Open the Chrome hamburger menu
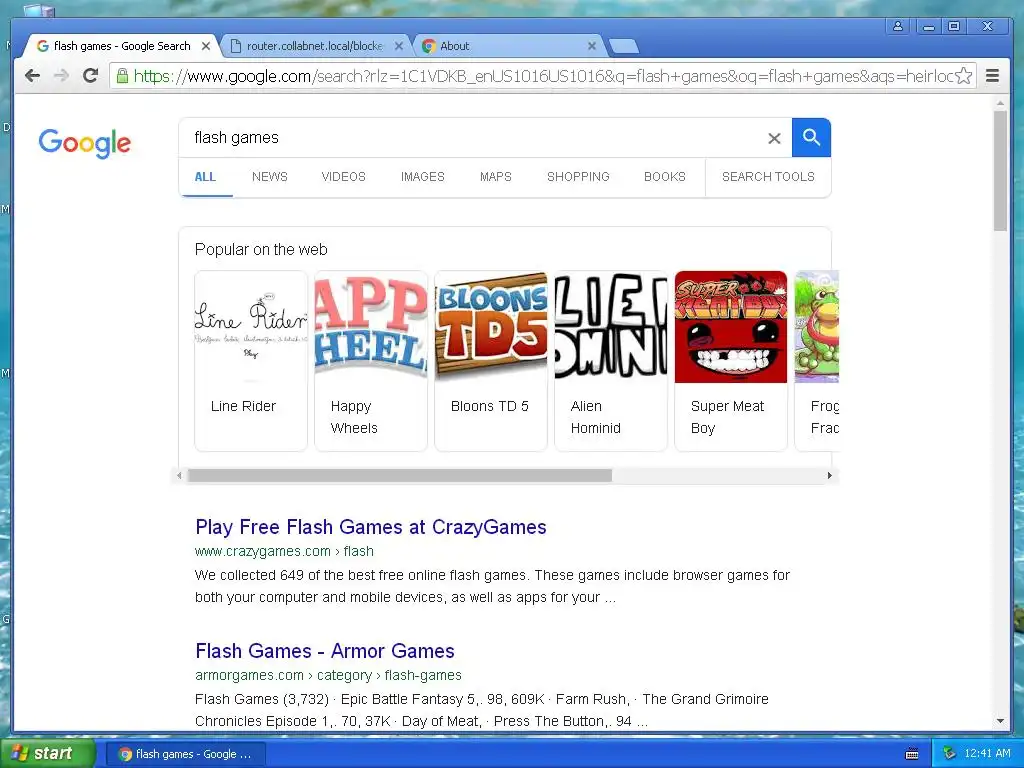This screenshot has width=1024, height=768. point(992,76)
